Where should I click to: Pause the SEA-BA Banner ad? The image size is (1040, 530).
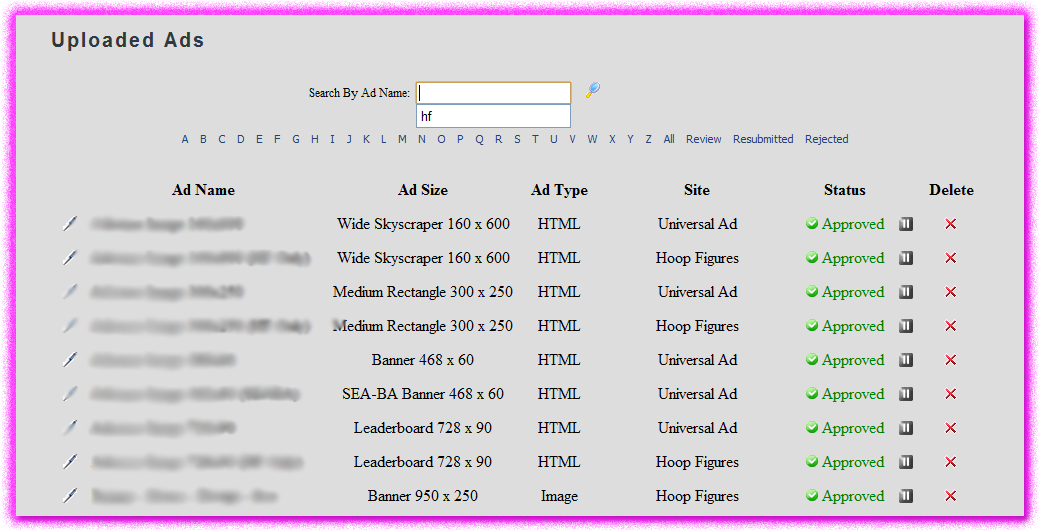pos(906,394)
